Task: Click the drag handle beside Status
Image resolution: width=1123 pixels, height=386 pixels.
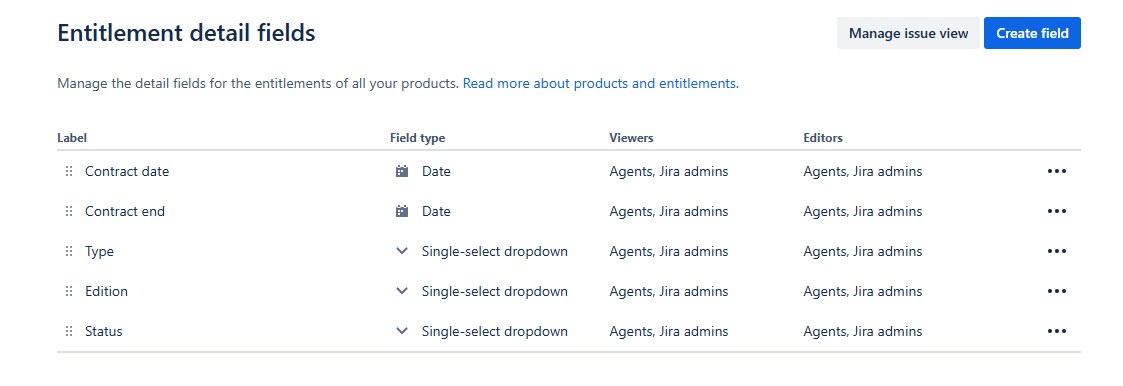Action: click(x=69, y=332)
